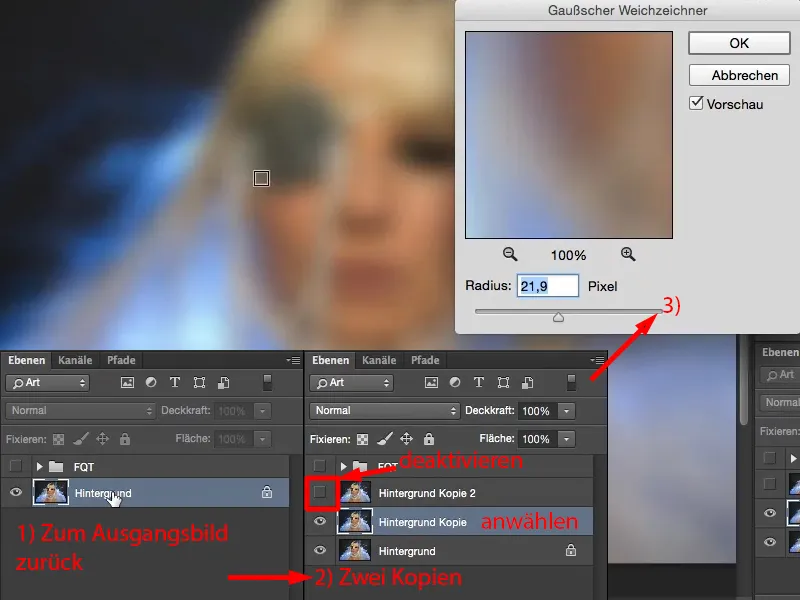Open Fläche dropdown arrow in left panel

(262, 439)
